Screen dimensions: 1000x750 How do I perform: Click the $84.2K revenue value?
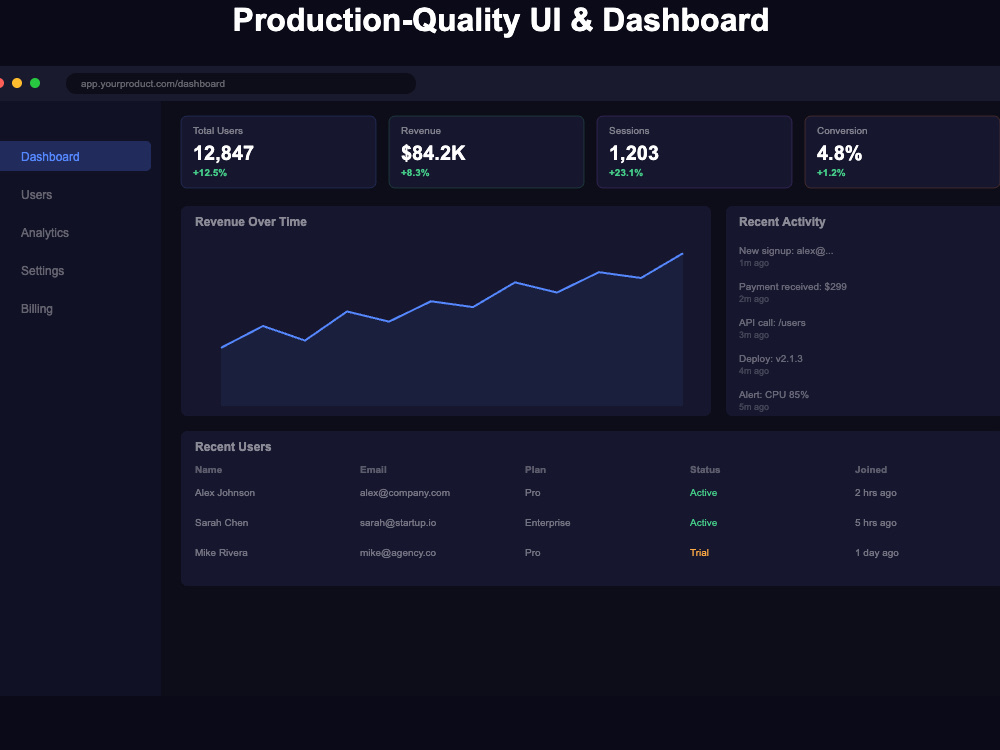(x=433, y=153)
